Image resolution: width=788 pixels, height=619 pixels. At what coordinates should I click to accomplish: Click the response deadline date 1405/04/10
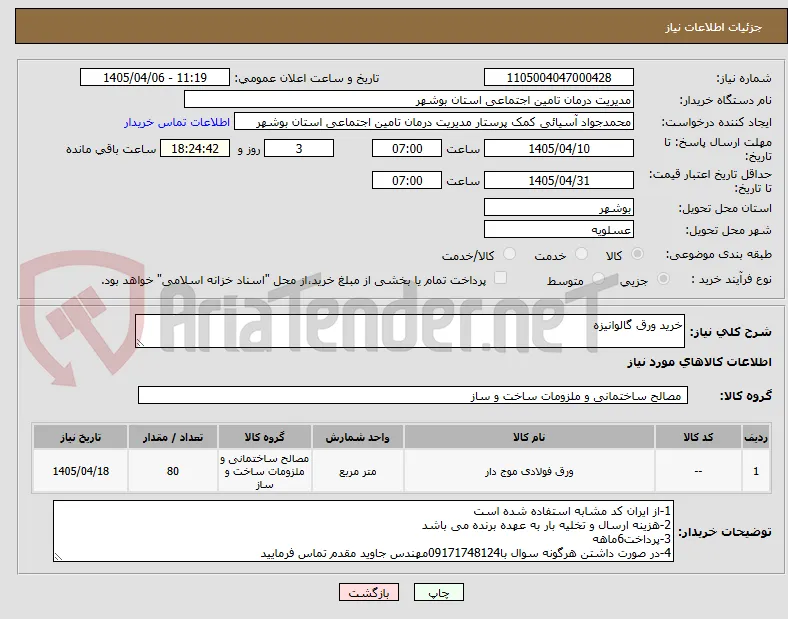(x=559, y=149)
